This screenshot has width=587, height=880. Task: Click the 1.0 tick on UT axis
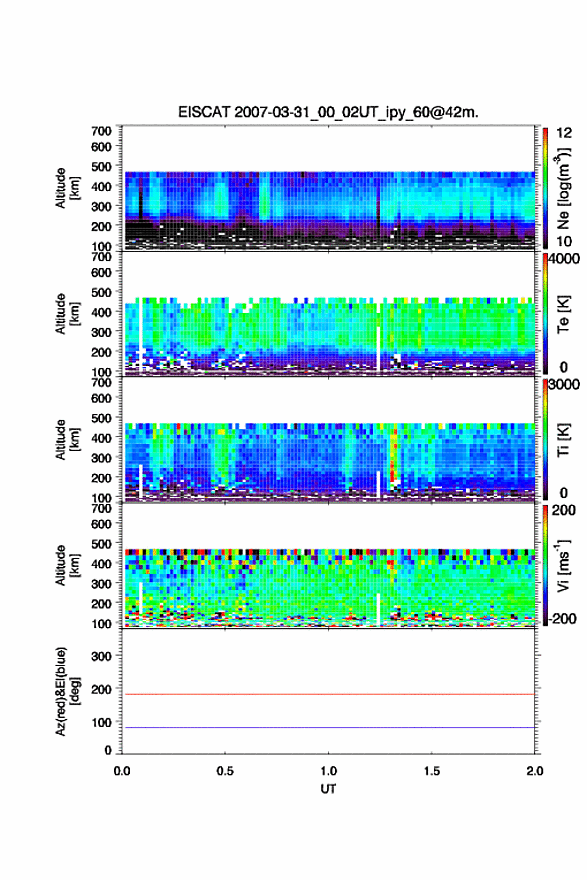click(x=328, y=771)
